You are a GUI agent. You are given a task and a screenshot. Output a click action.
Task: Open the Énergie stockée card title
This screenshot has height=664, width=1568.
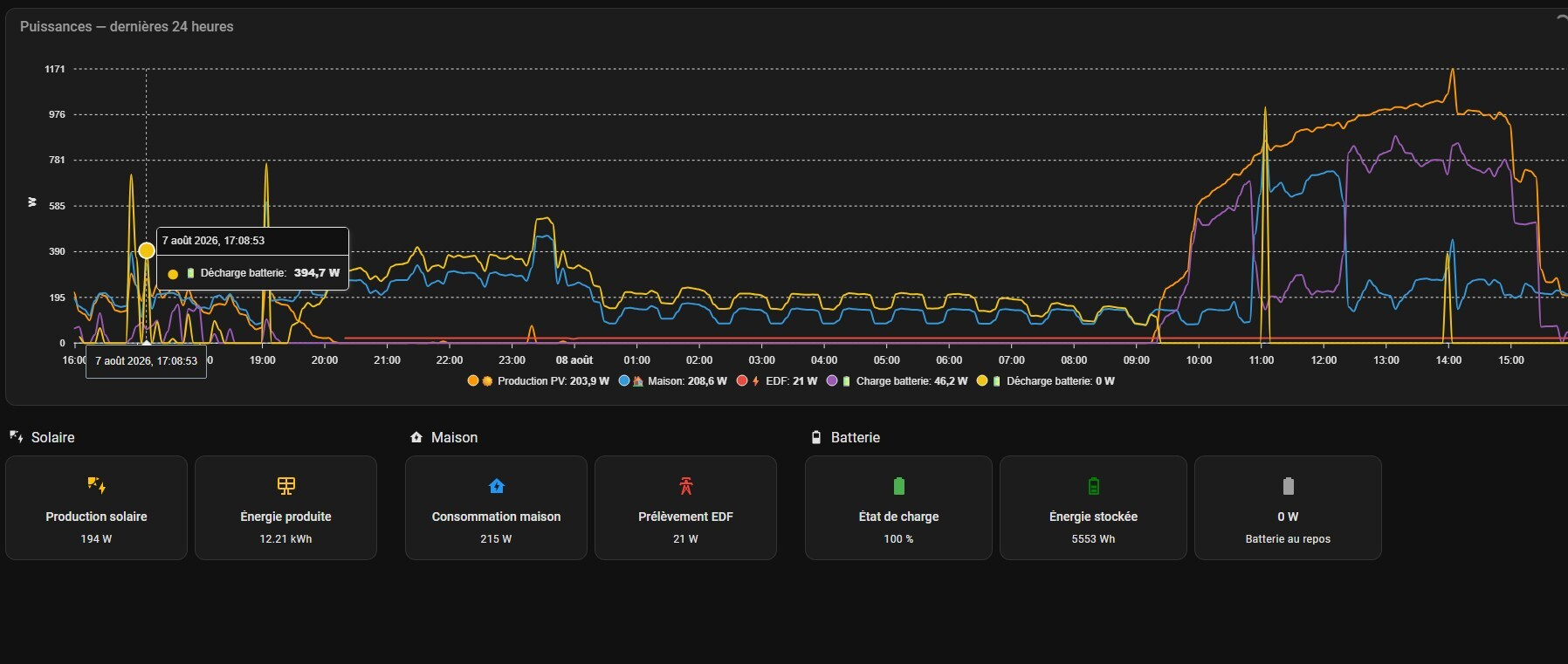point(1093,517)
